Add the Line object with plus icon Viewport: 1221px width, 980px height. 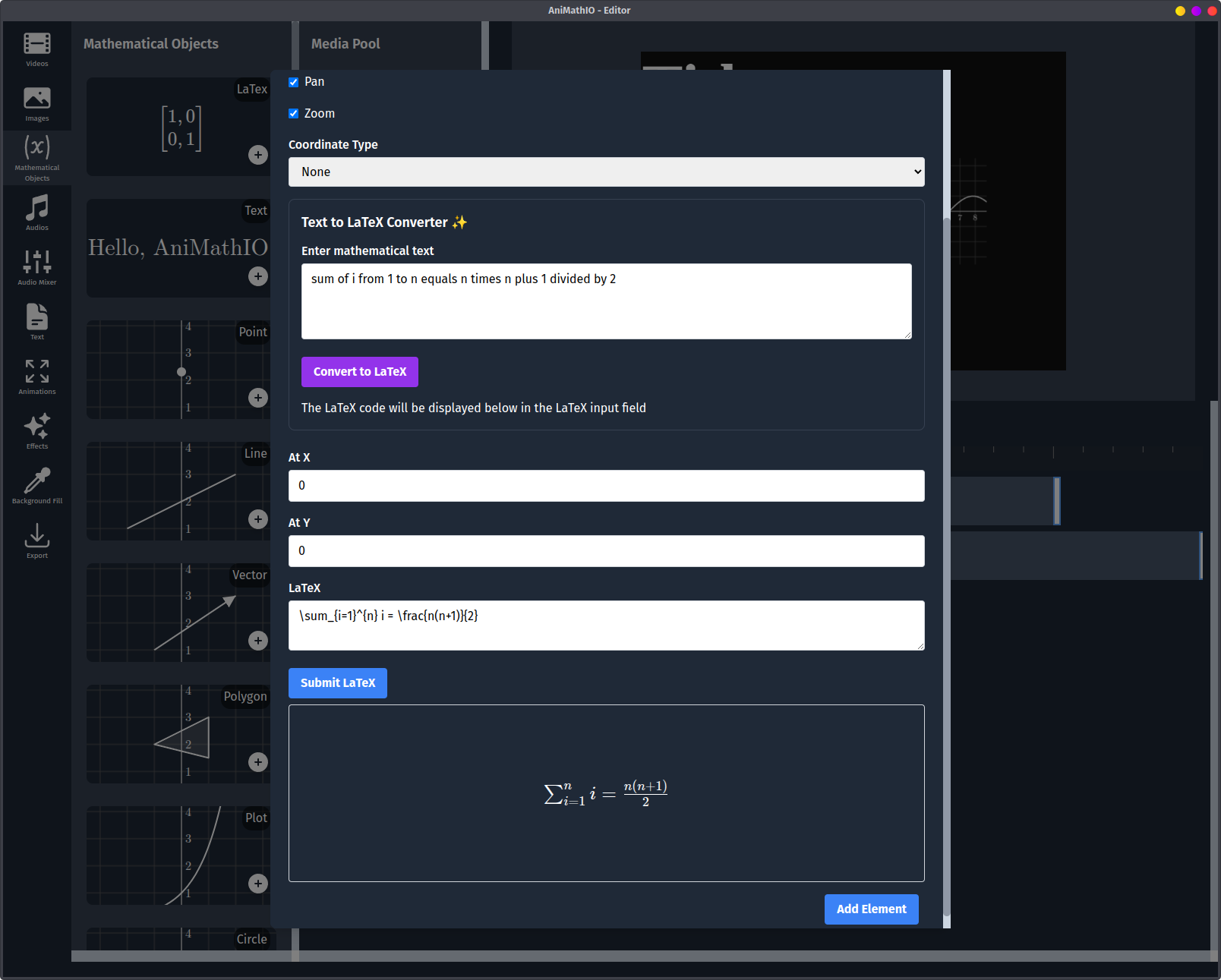tap(258, 519)
